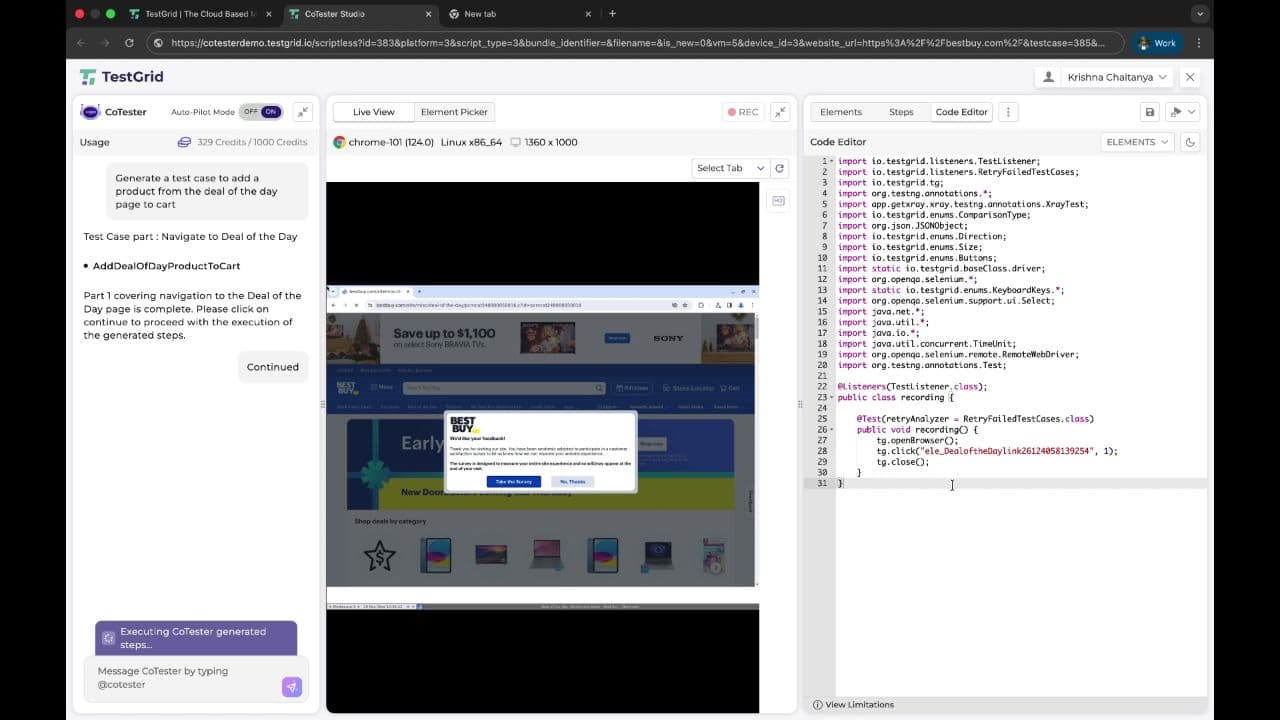
Task: Click the Continued button in chat
Action: pos(272,366)
